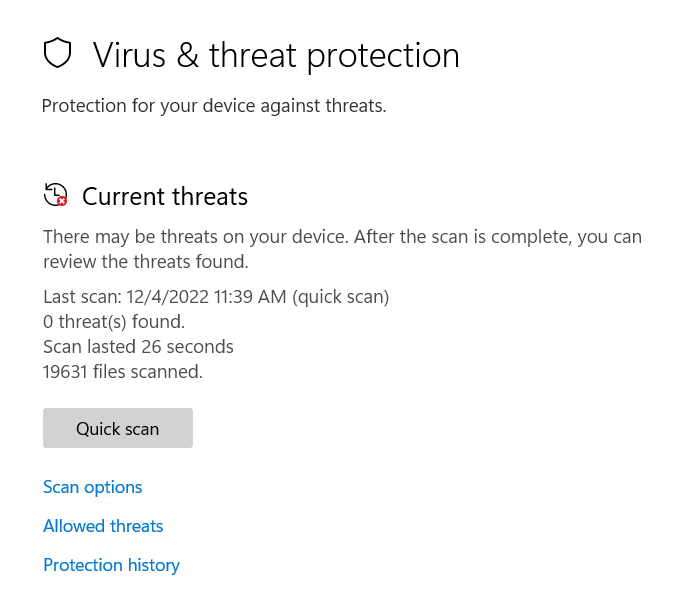The width and height of the screenshot is (675, 590).
Task: Click the 'Protection for your device' subtitle
Action: pyautogui.click(x=213, y=106)
